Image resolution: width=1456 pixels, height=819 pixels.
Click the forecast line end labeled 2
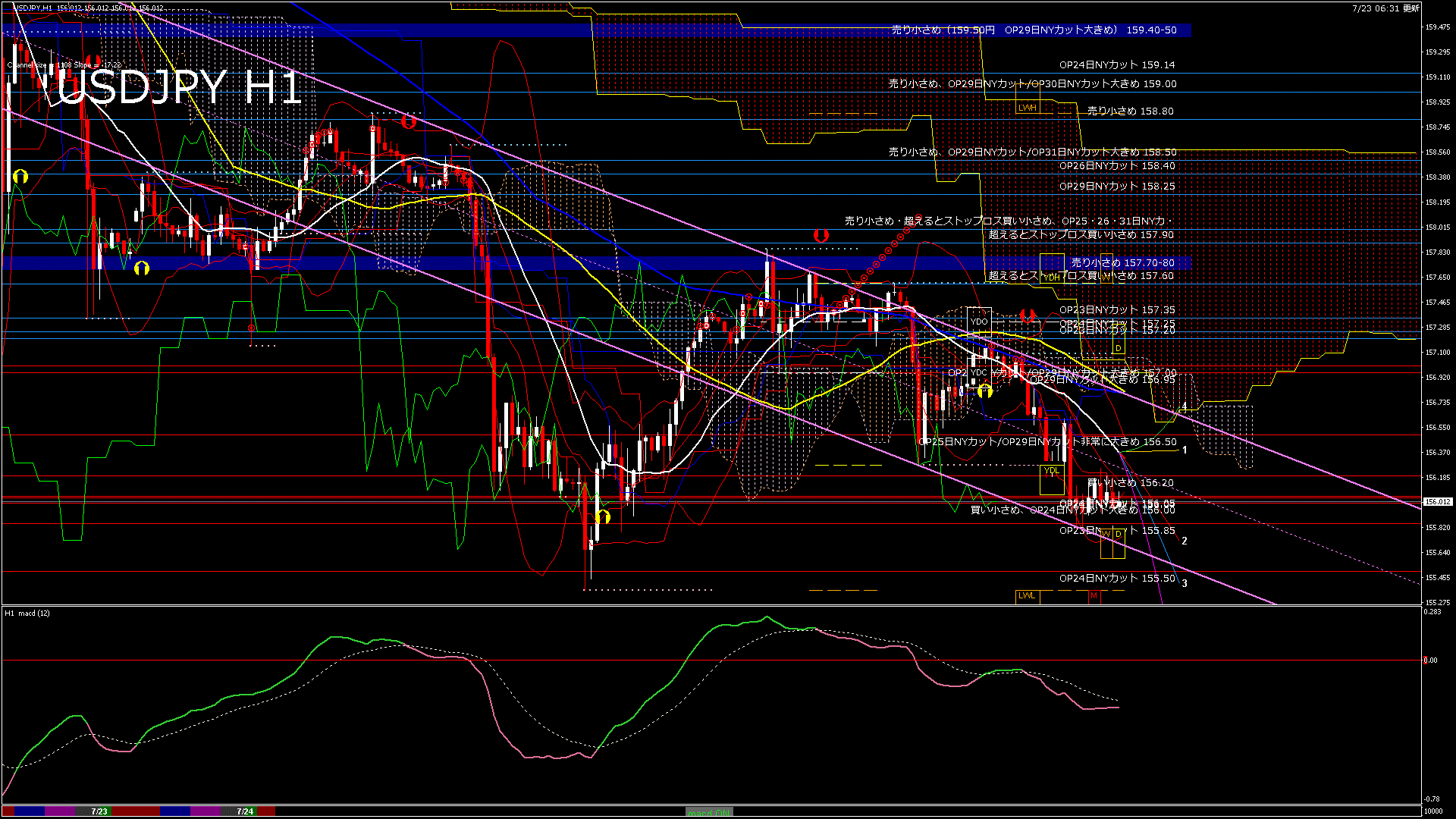(1185, 541)
